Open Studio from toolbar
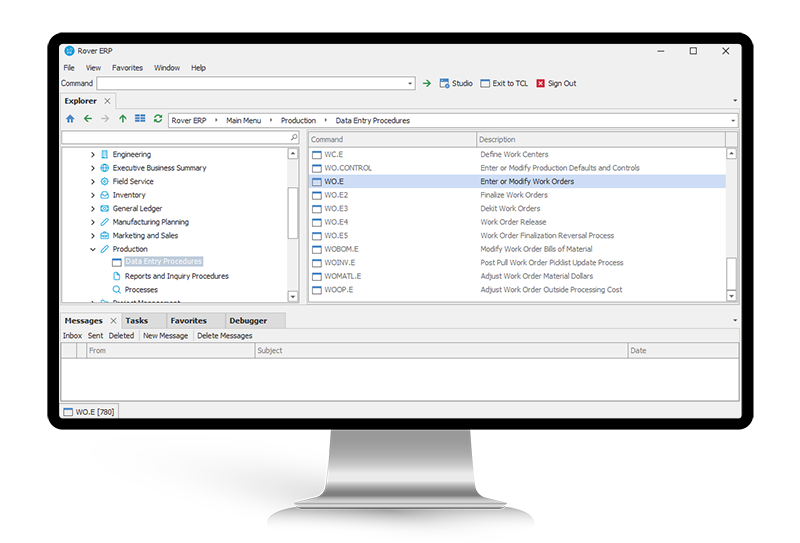The height and width of the screenshot is (543, 800). click(456, 83)
